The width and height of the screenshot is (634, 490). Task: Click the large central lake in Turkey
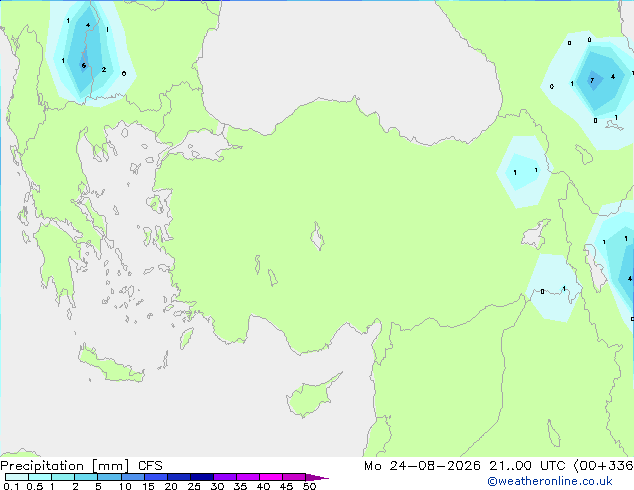(317, 236)
